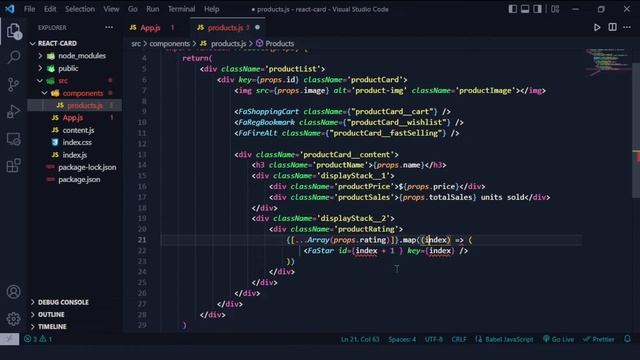This screenshot has height=360, width=640.
Task: Click the components breadcrumb
Action: 169,43
